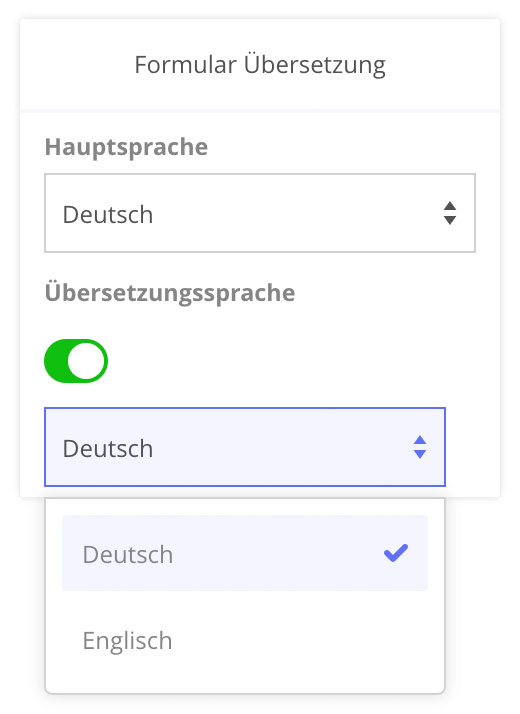Viewport: 520px width, 714px height.
Task: Click the blue sort arrows in translation select
Action: tap(420, 447)
